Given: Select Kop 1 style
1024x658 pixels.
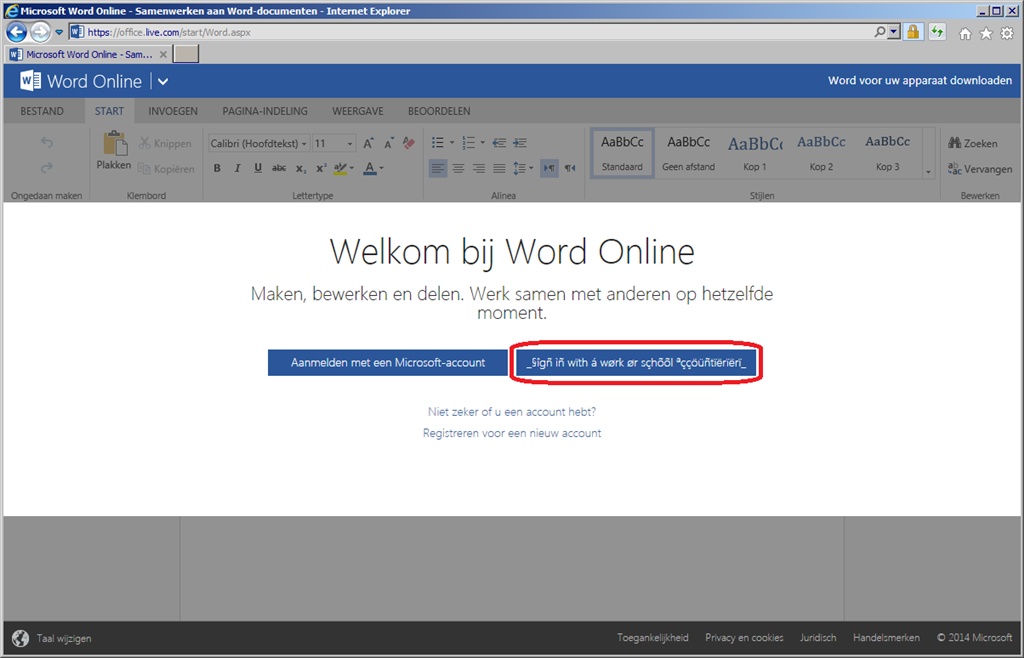Looking at the screenshot, I should point(754,153).
